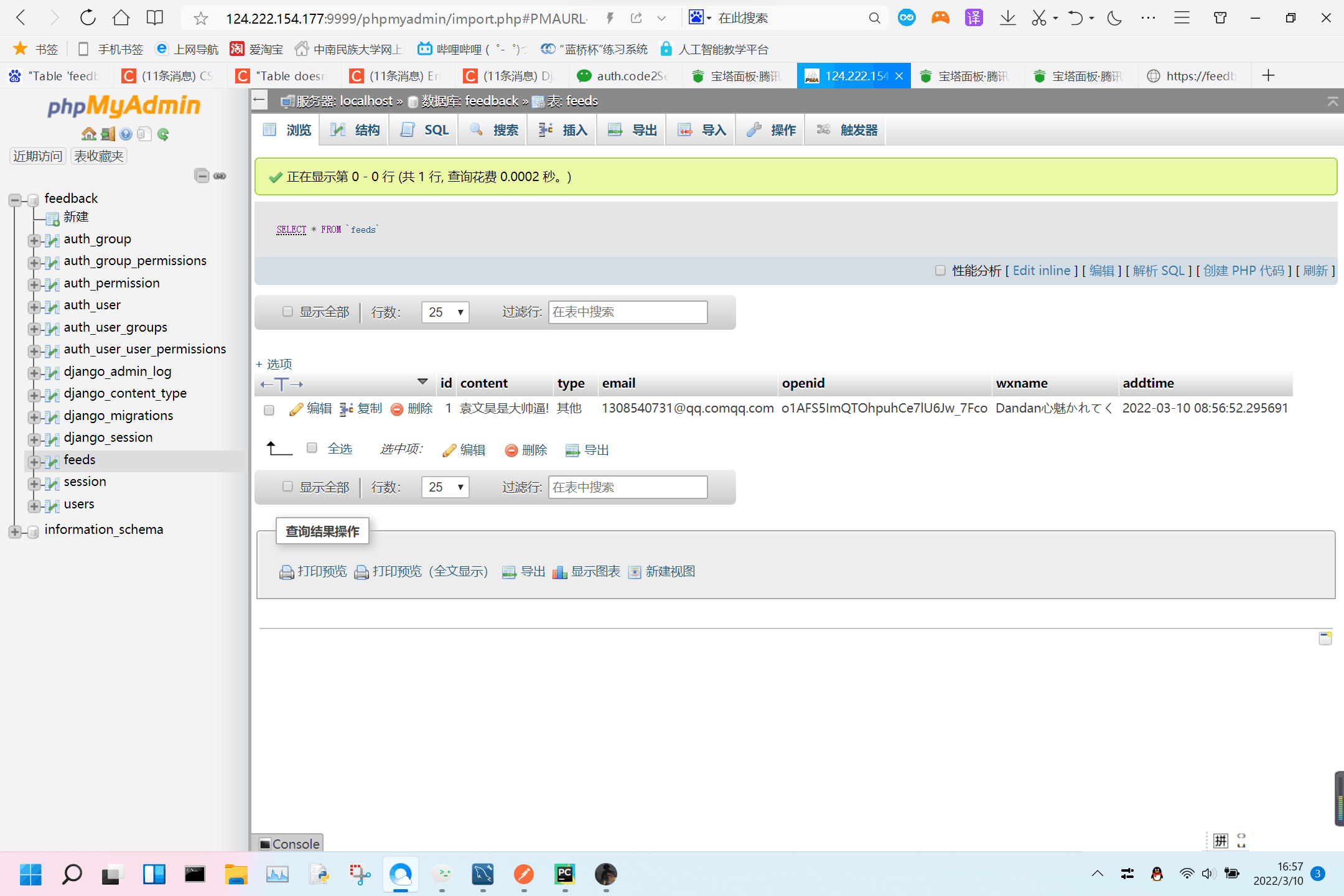Expand the auth_group table node
Screen dimensions: 1344x896
point(34,240)
